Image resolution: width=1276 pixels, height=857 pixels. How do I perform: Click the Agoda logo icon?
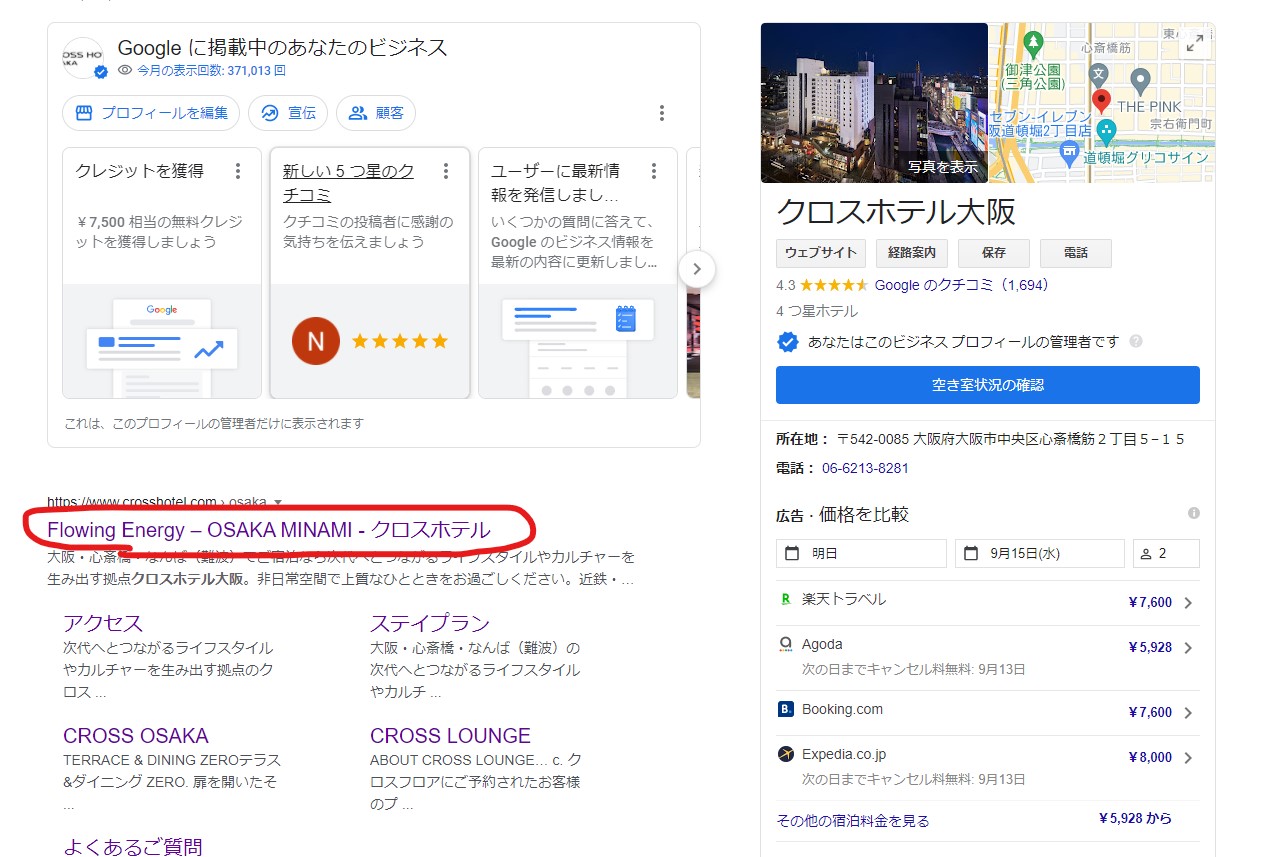[786, 644]
